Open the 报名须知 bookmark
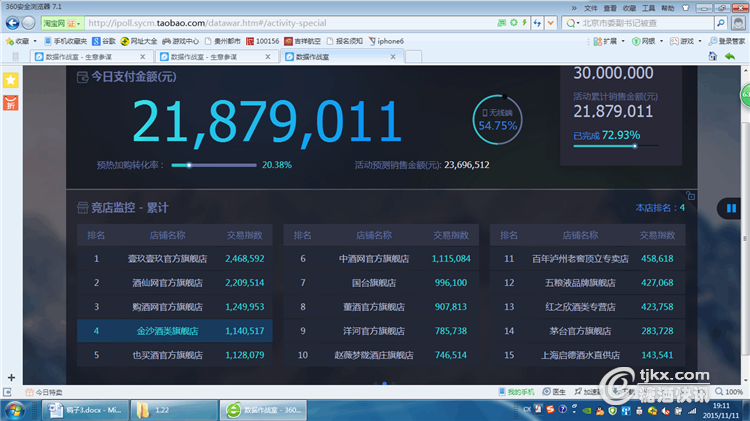The height and width of the screenshot is (421, 750). 344,41
